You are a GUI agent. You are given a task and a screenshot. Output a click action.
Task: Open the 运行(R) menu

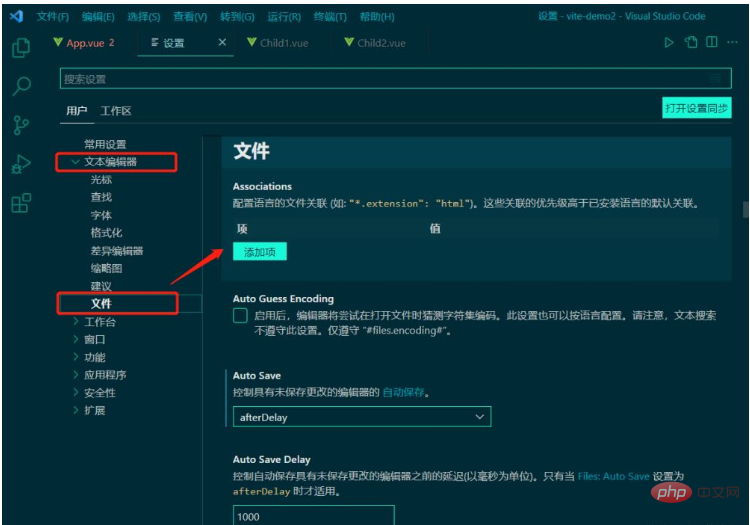tap(284, 17)
